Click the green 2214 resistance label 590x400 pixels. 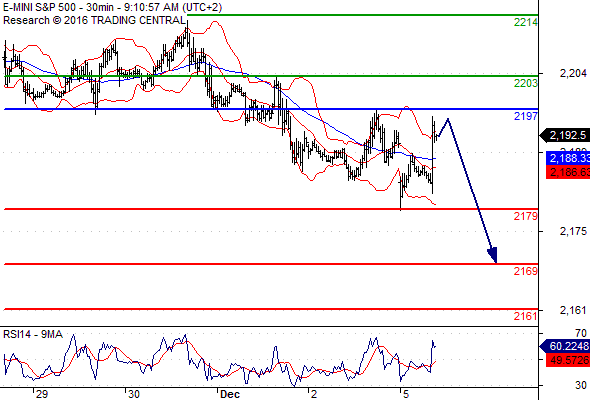(x=526, y=23)
